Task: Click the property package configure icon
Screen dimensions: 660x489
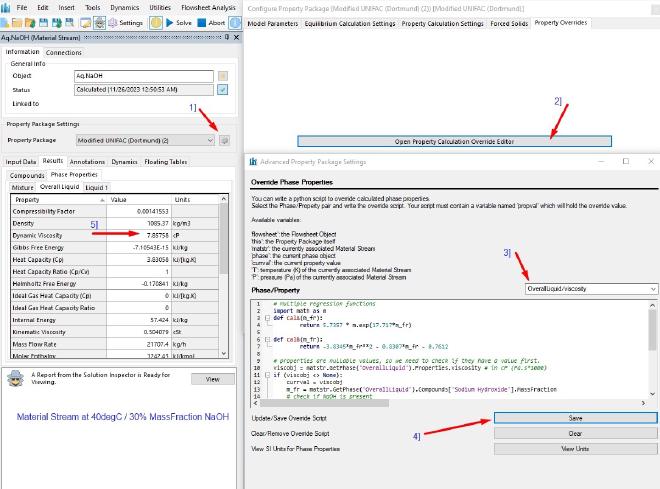Action: click(x=224, y=140)
